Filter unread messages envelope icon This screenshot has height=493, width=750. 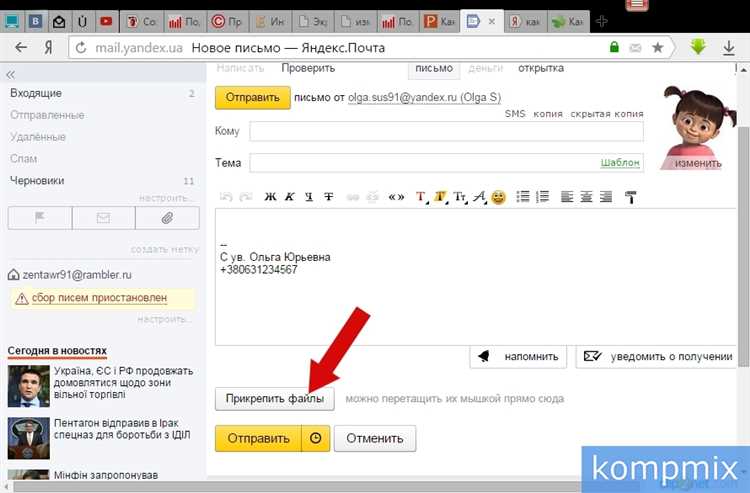tap(103, 217)
